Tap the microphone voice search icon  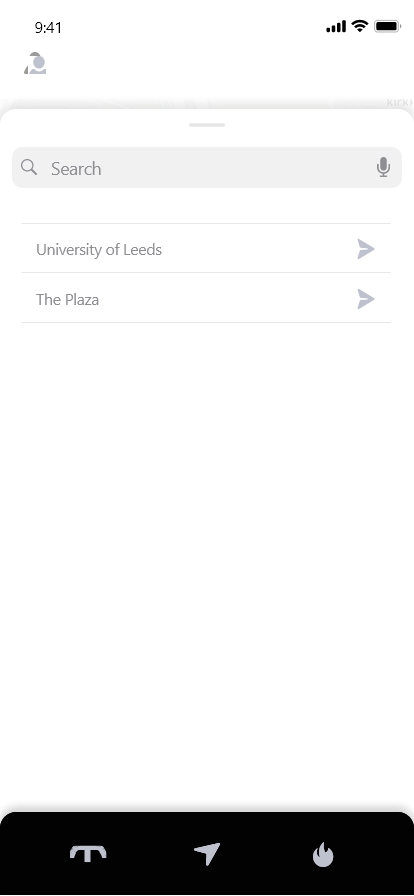pyautogui.click(x=384, y=167)
